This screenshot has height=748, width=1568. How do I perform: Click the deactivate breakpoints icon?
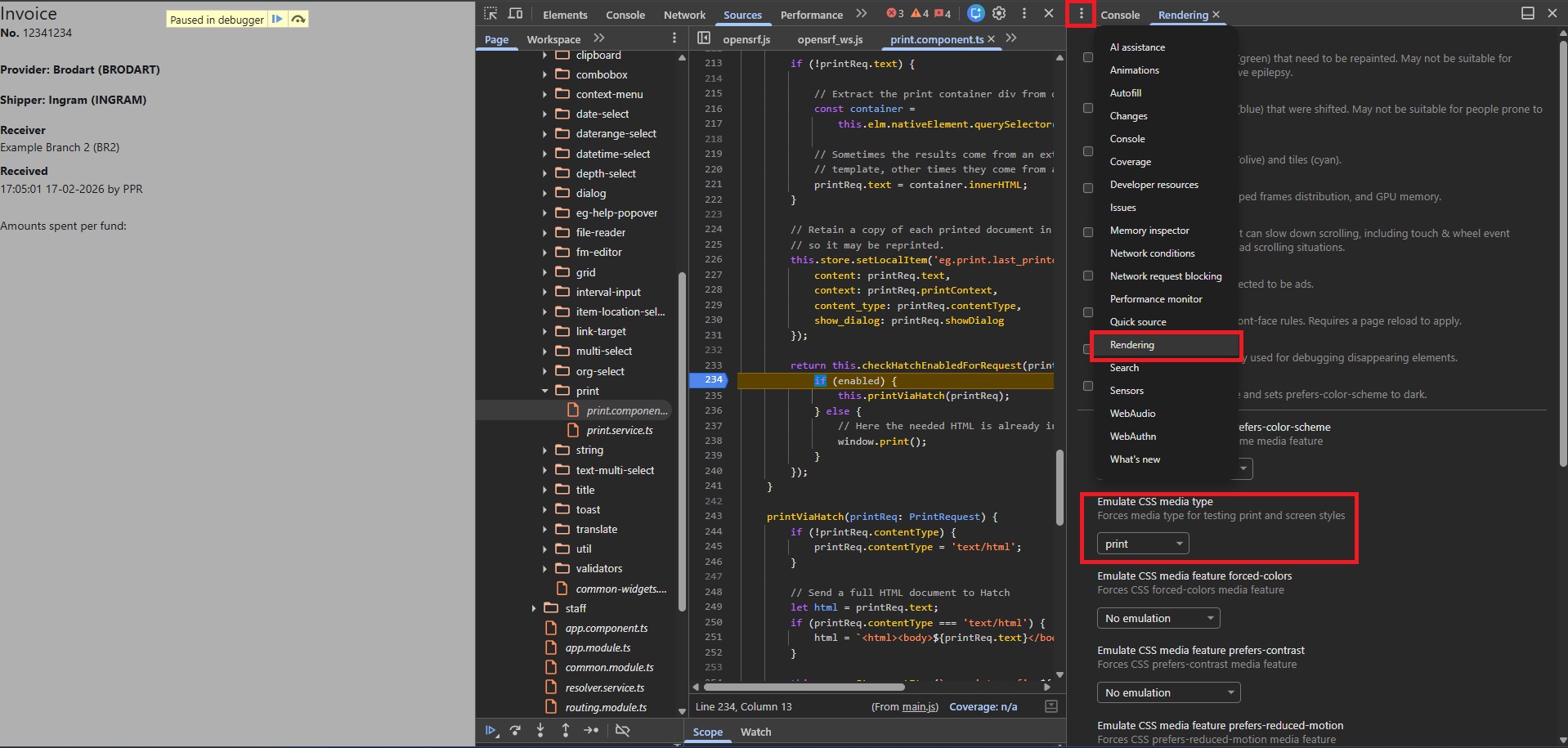tap(623, 731)
